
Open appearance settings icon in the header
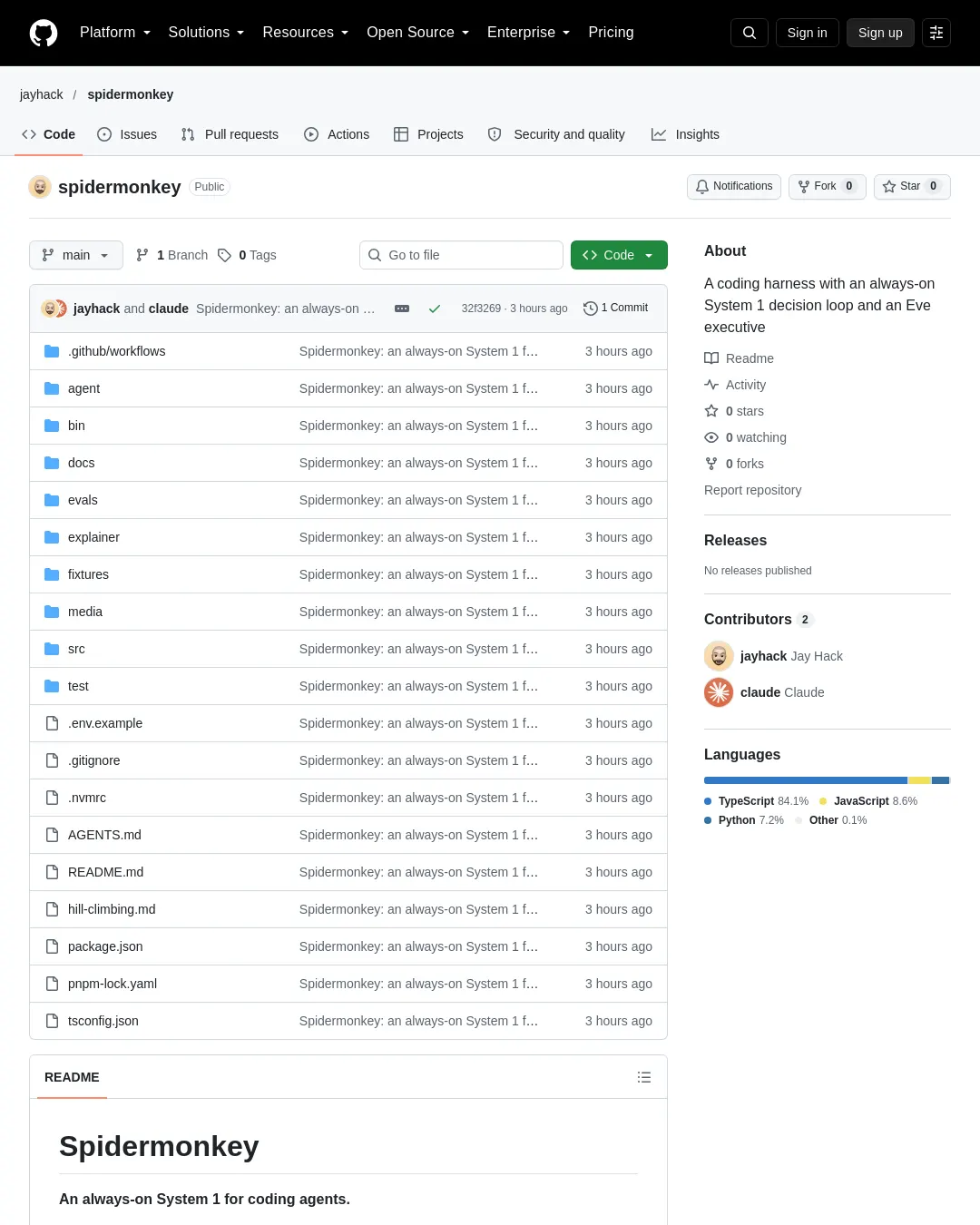936,33
